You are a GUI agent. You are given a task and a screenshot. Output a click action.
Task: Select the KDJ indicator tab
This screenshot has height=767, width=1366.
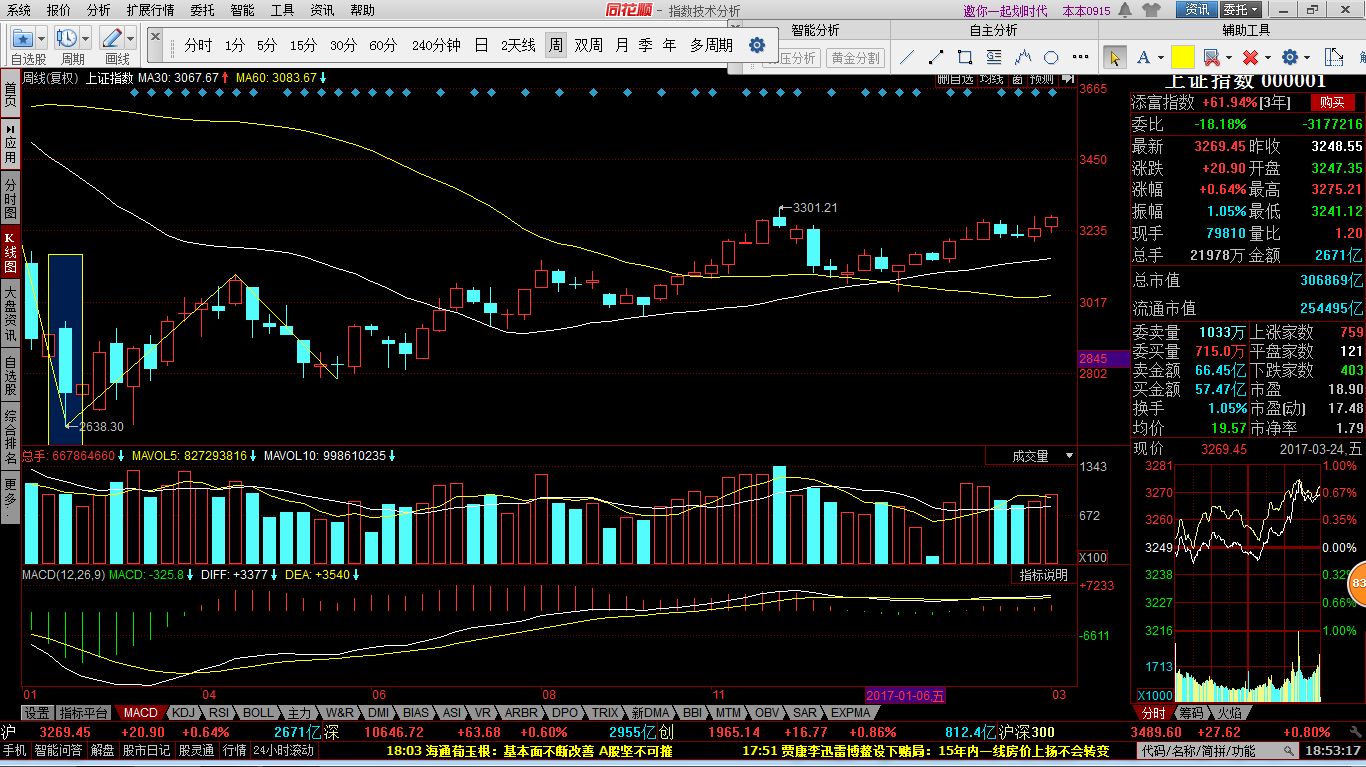click(x=182, y=713)
